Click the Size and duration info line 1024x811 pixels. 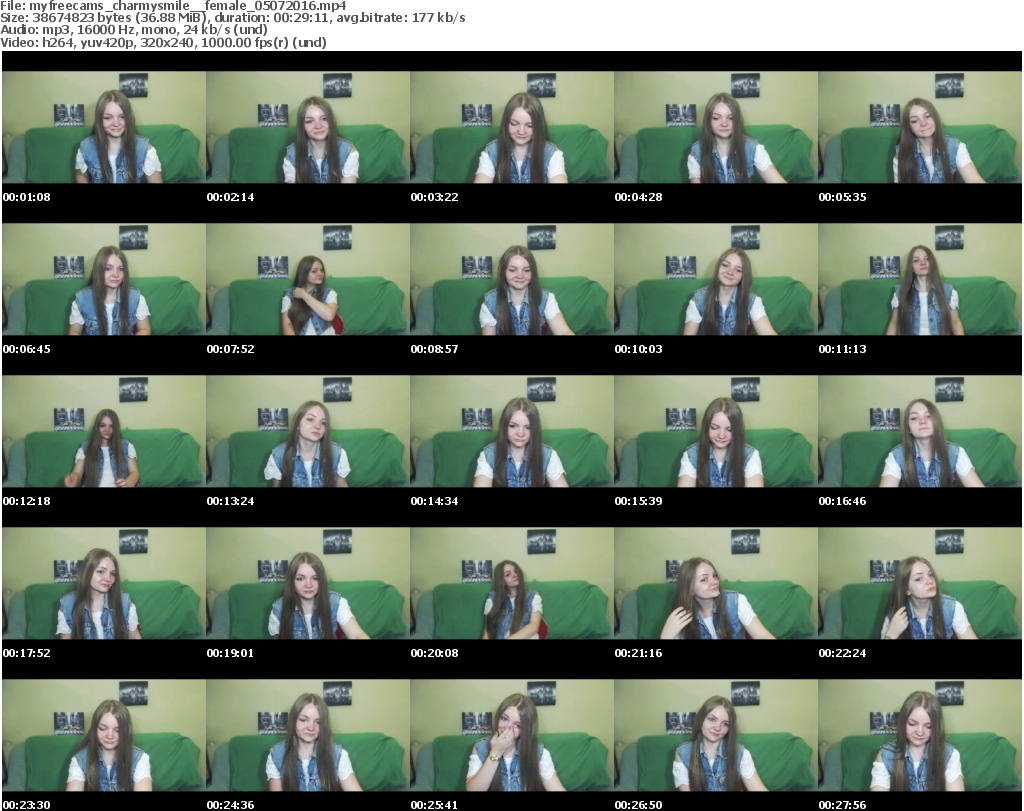click(x=232, y=18)
